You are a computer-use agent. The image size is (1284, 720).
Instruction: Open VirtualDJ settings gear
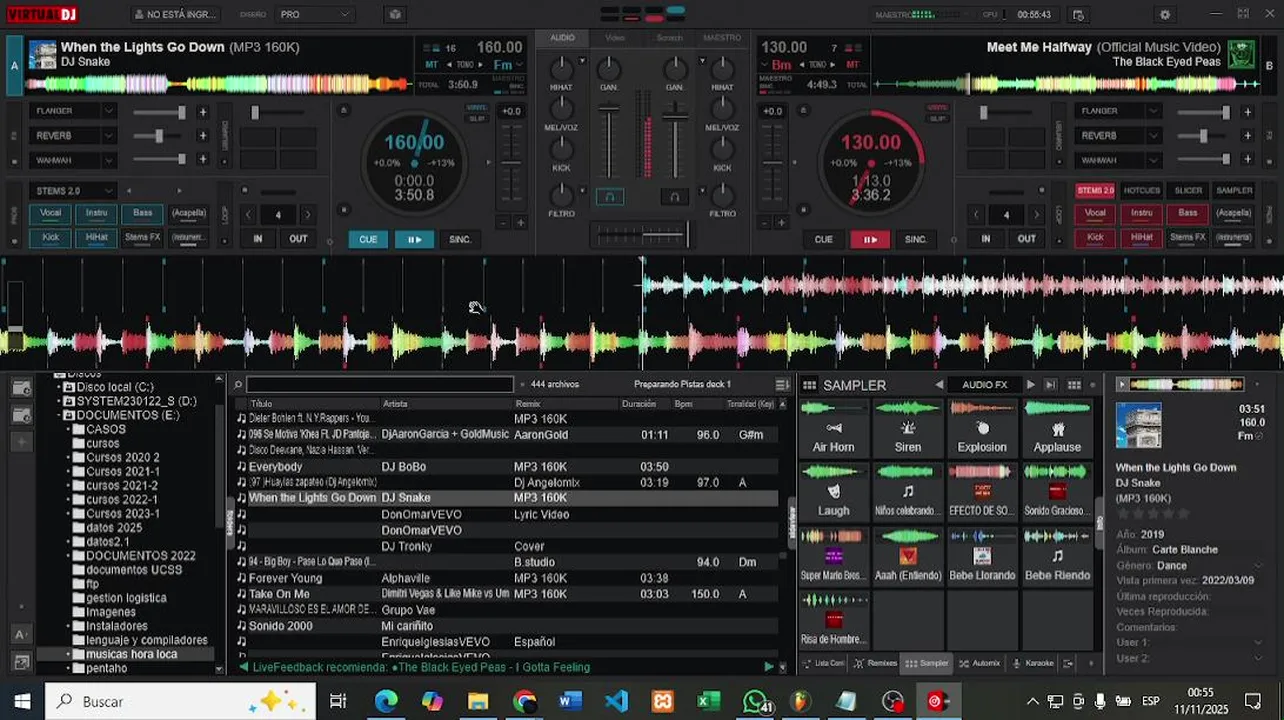(x=1165, y=15)
